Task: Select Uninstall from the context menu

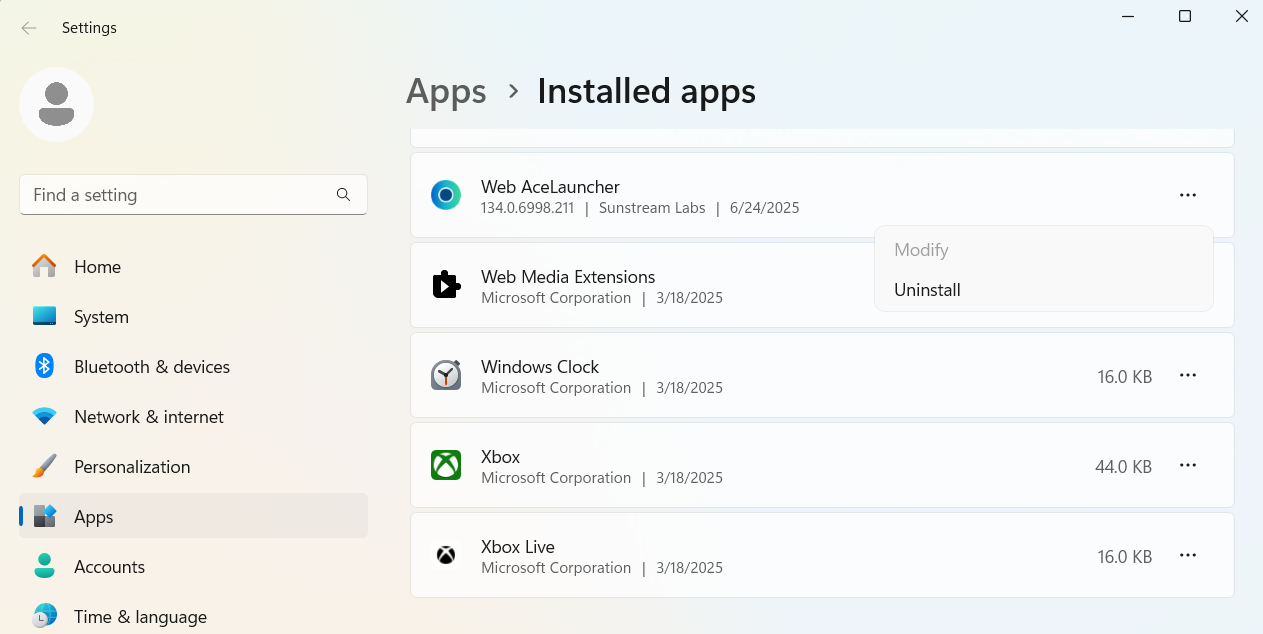Action: click(927, 290)
